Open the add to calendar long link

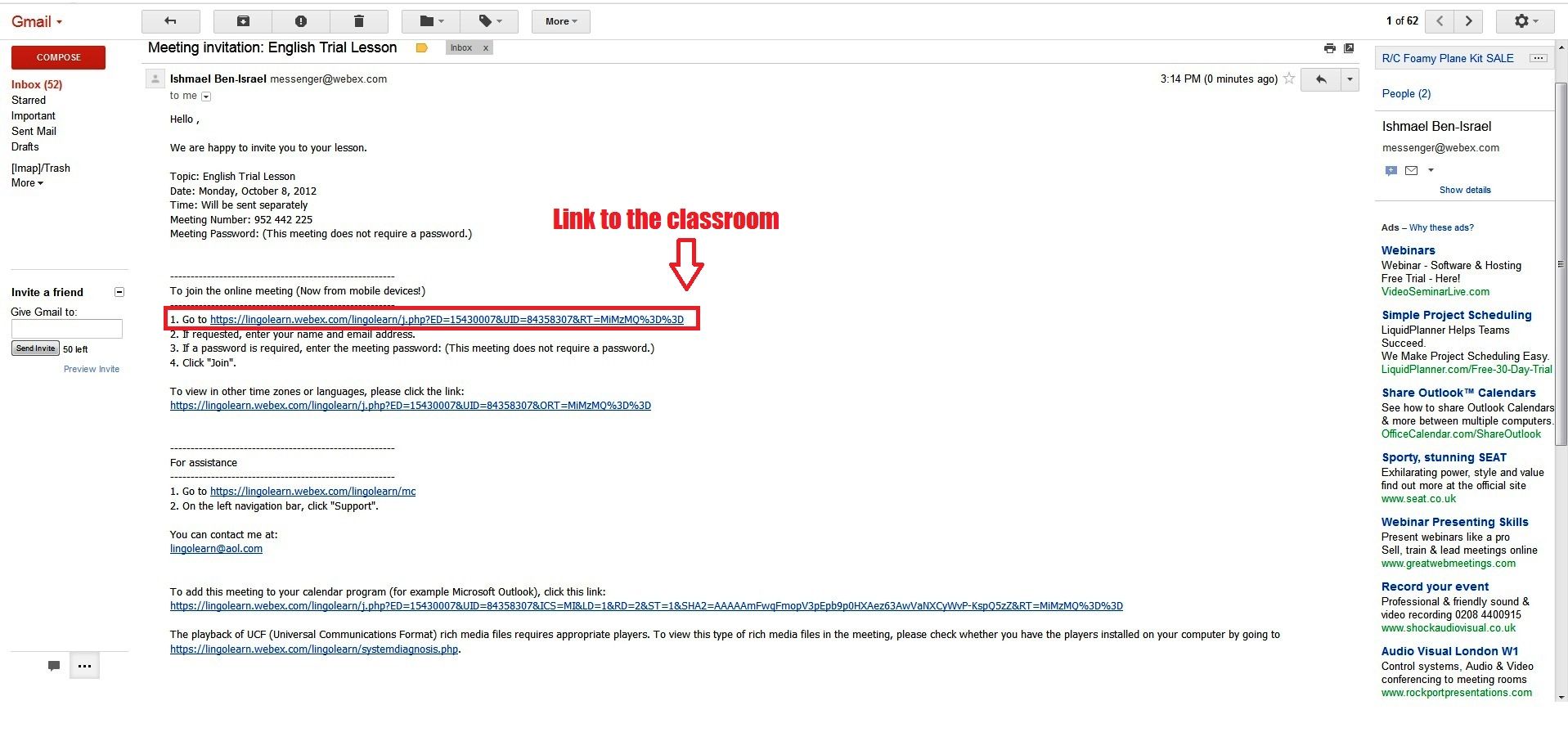coord(646,606)
